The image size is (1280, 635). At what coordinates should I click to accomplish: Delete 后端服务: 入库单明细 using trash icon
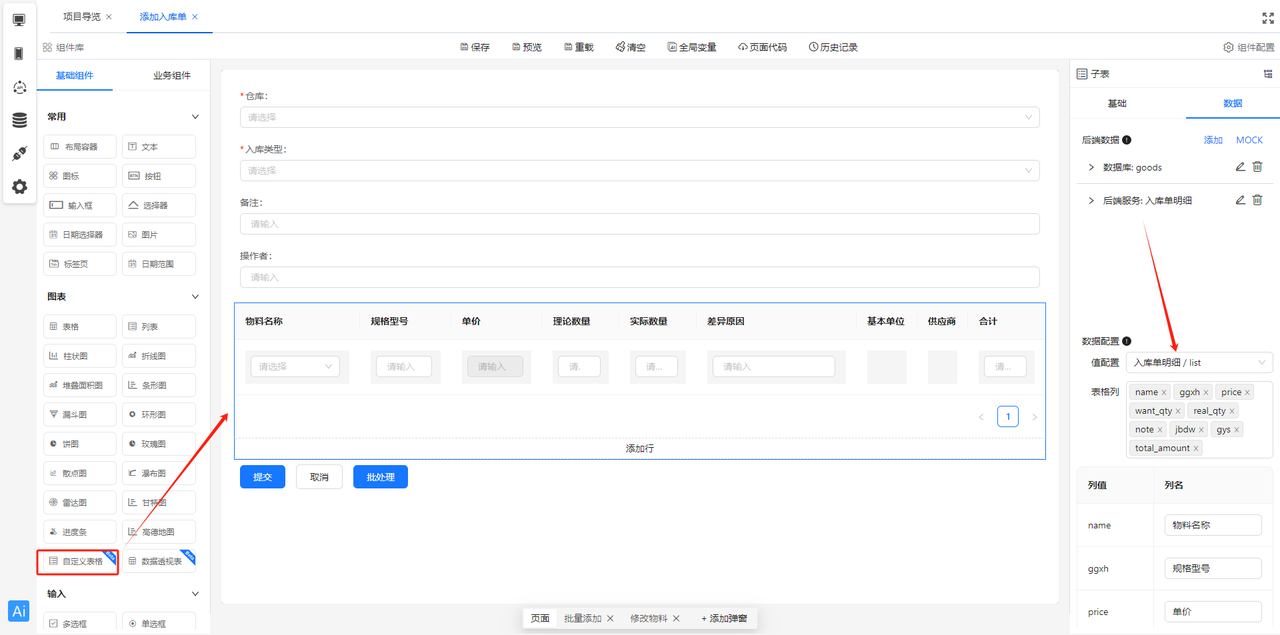[1257, 199]
